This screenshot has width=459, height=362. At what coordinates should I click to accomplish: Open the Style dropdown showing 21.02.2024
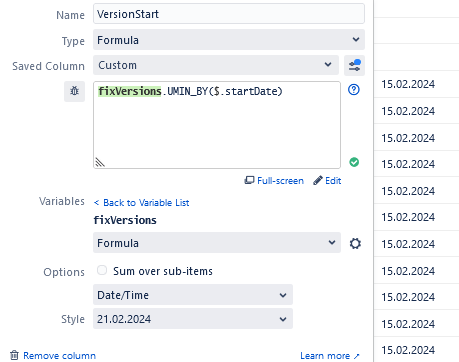click(x=193, y=319)
